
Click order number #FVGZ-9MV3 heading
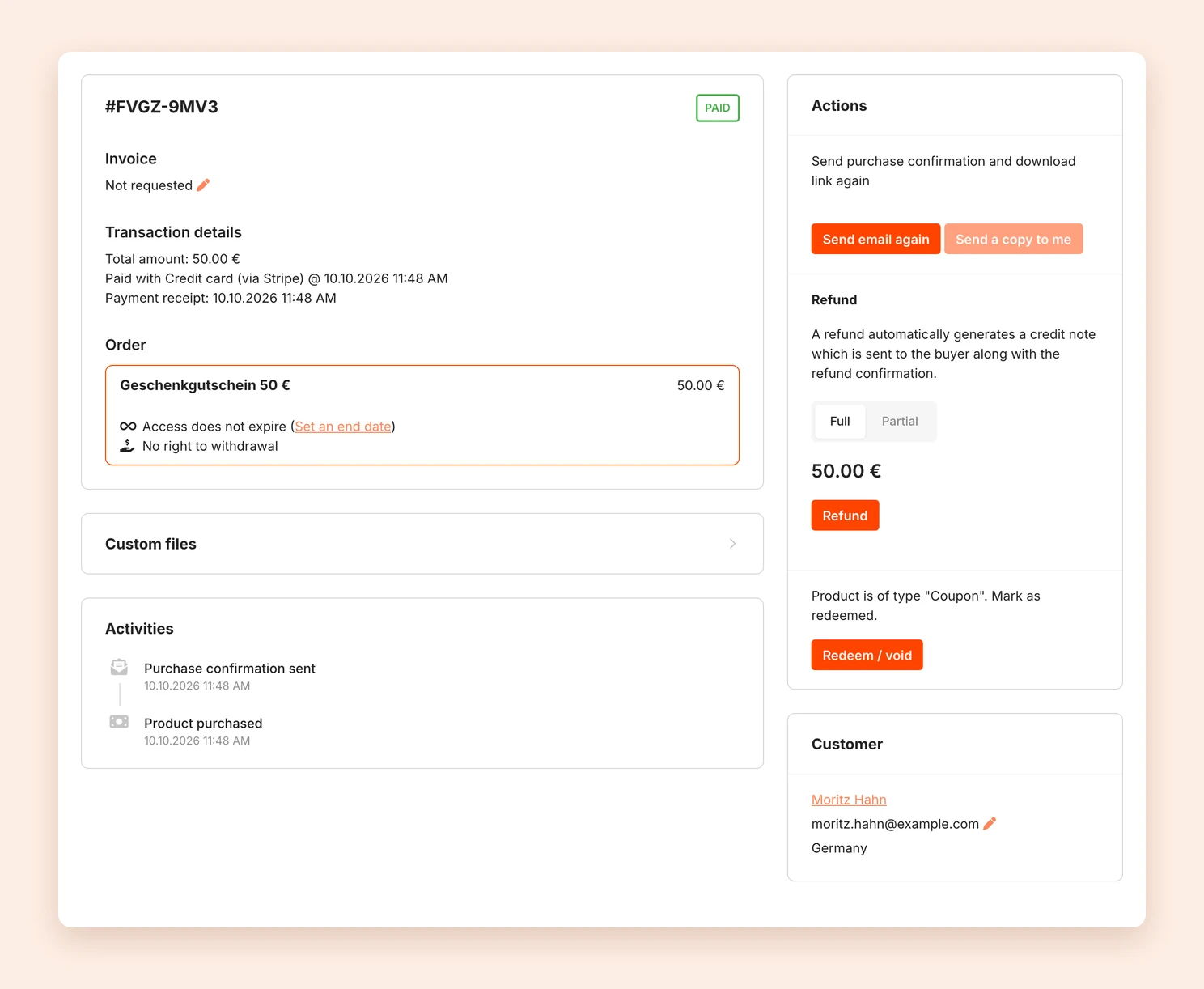pyautogui.click(x=162, y=107)
